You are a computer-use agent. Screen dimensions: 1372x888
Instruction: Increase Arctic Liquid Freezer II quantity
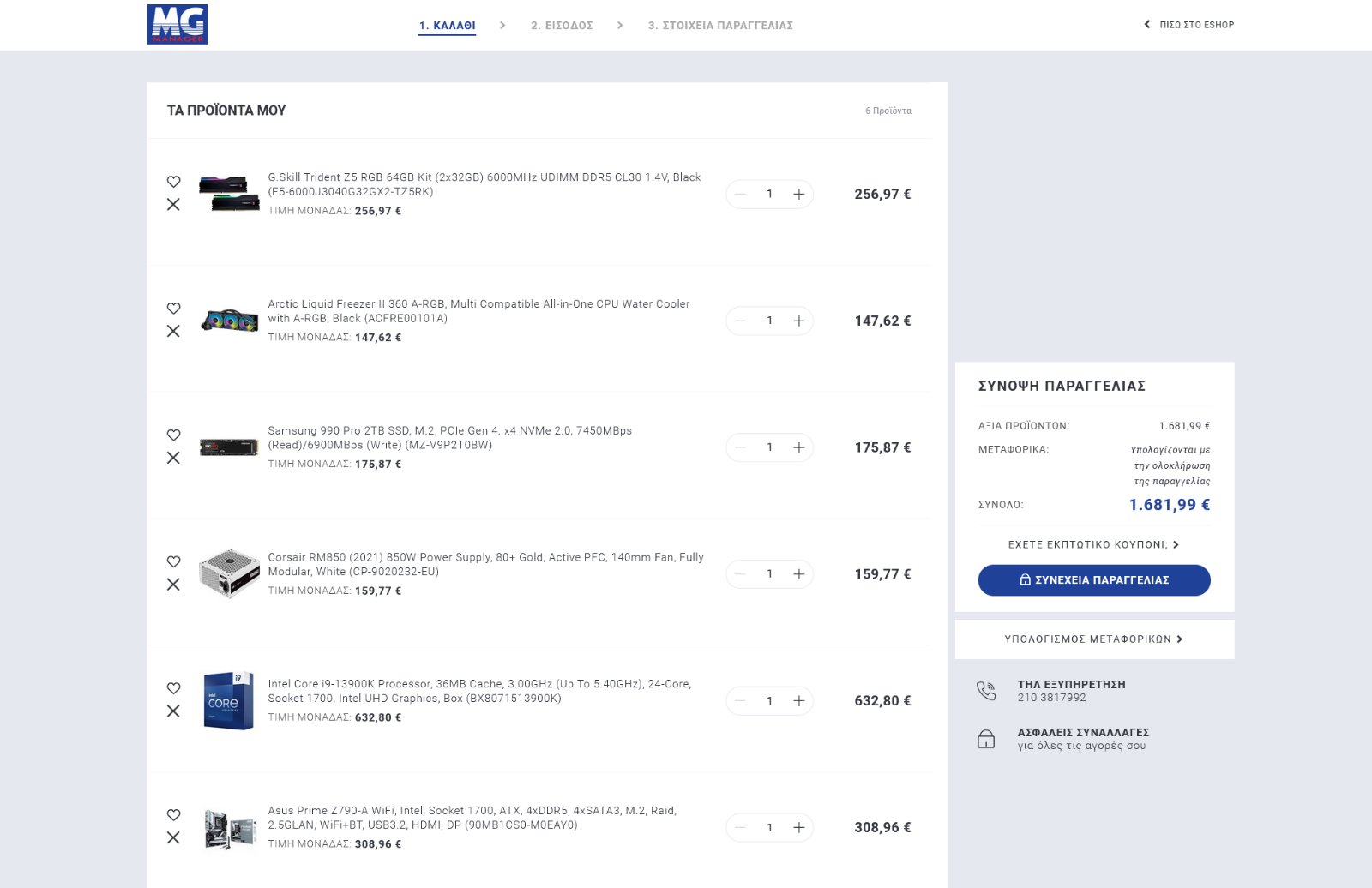click(x=798, y=321)
